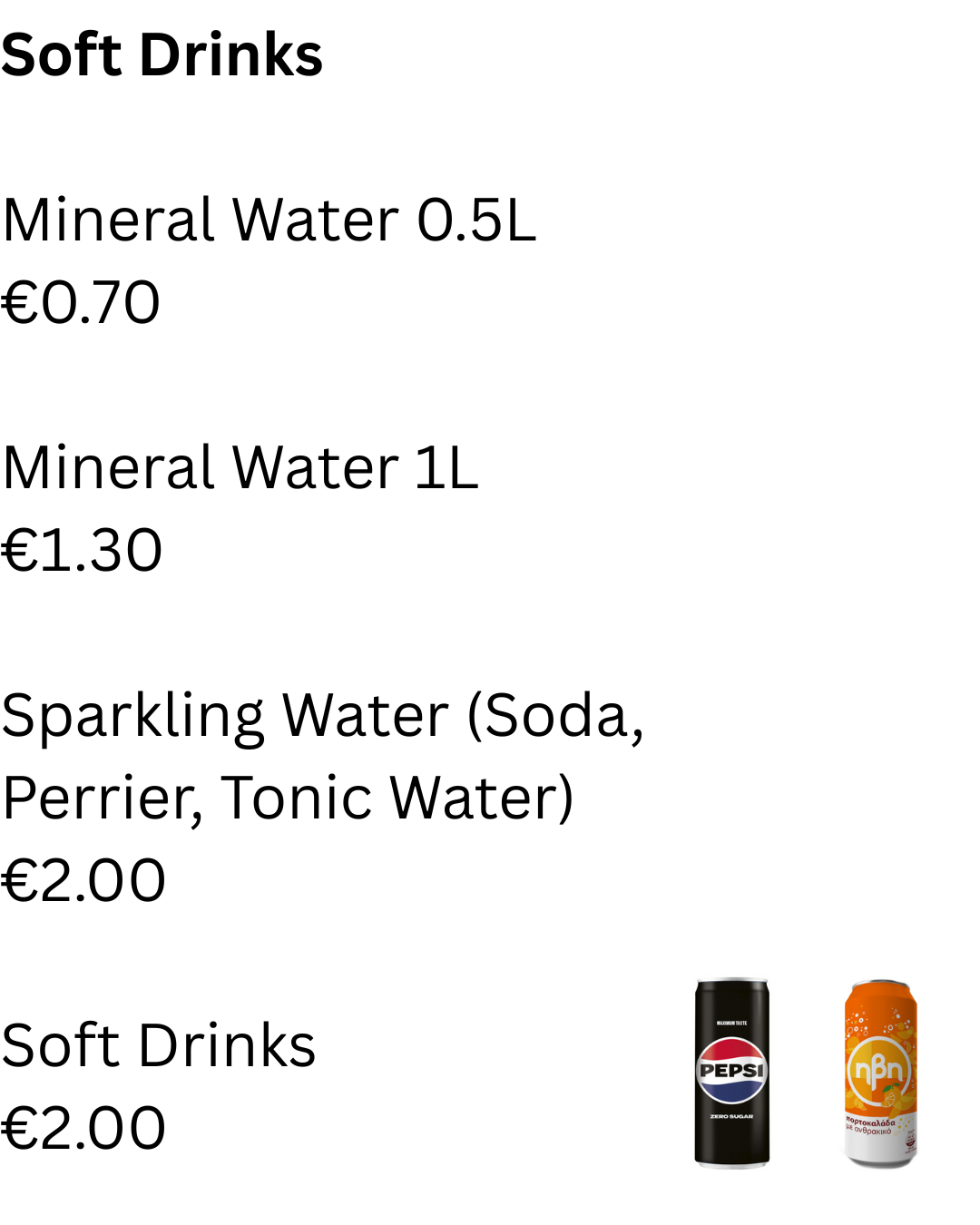Click the bold Soft Drinks section heading

[x=162, y=55]
